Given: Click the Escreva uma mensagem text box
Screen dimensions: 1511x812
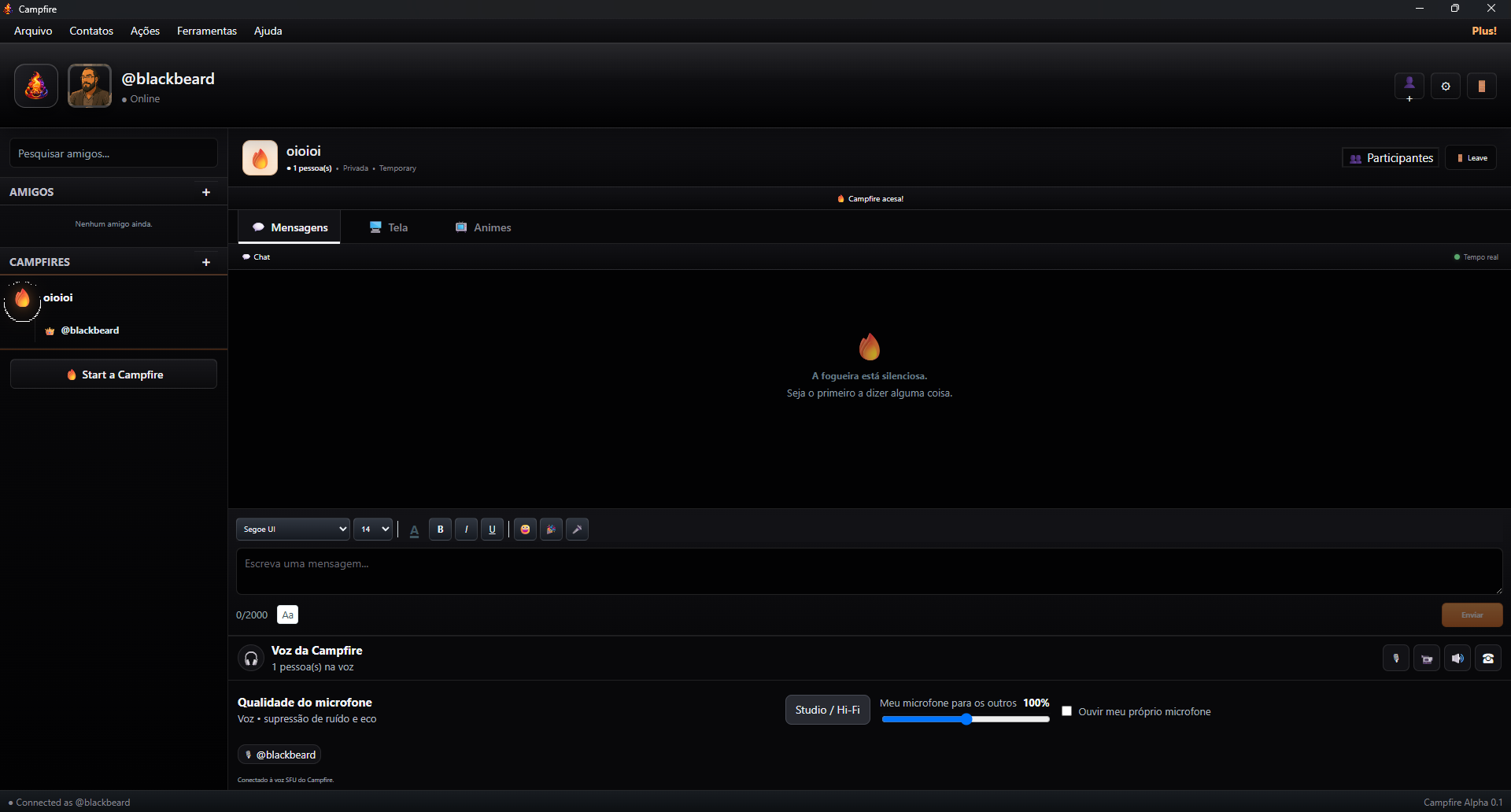Looking at the screenshot, I should coord(869,571).
